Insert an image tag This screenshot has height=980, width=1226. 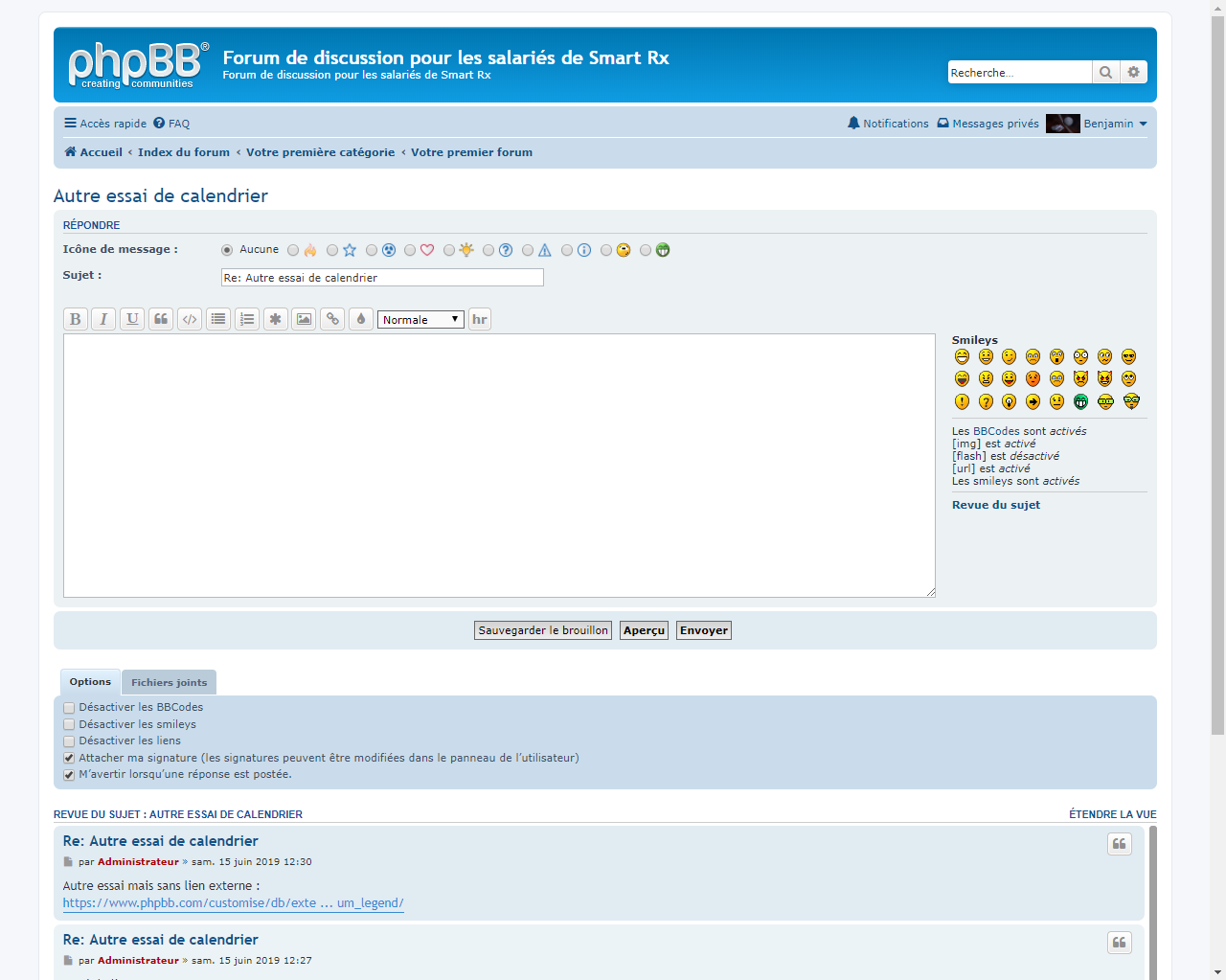(304, 319)
